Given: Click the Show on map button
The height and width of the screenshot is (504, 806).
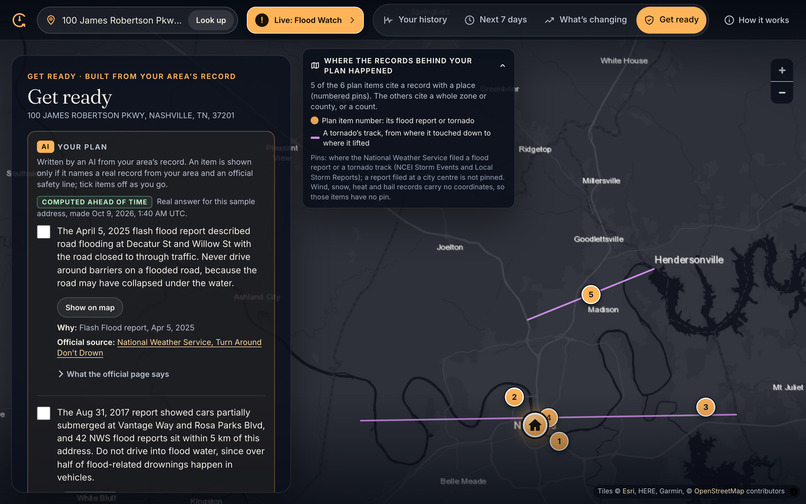Looking at the screenshot, I should pos(90,308).
